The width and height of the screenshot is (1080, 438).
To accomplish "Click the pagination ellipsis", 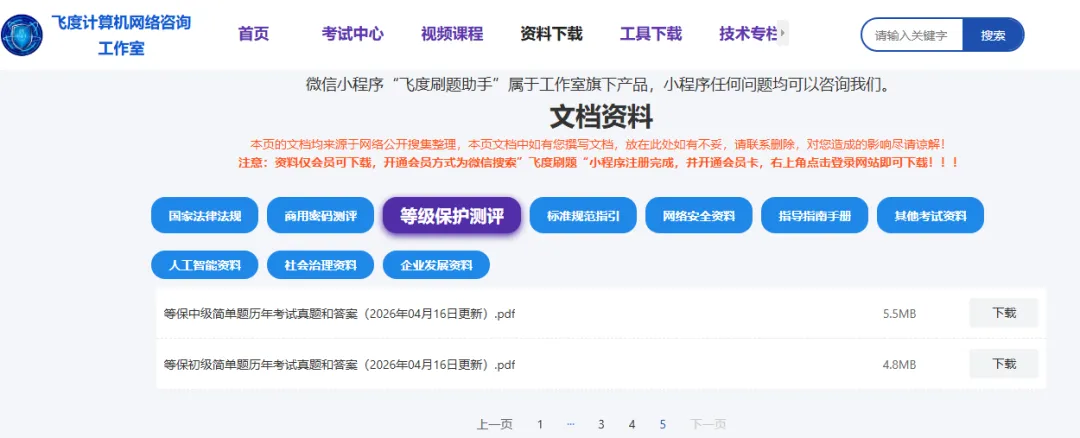I will pos(570,424).
